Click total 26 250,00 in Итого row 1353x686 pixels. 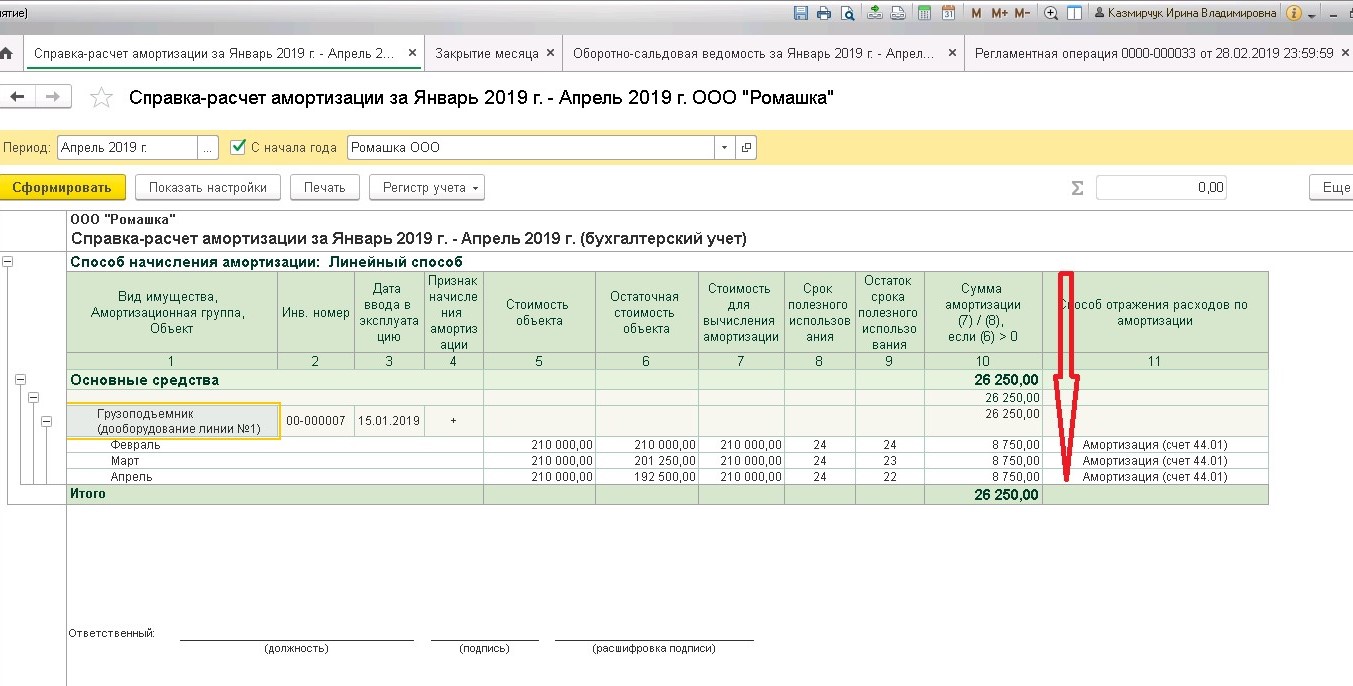(1007, 494)
